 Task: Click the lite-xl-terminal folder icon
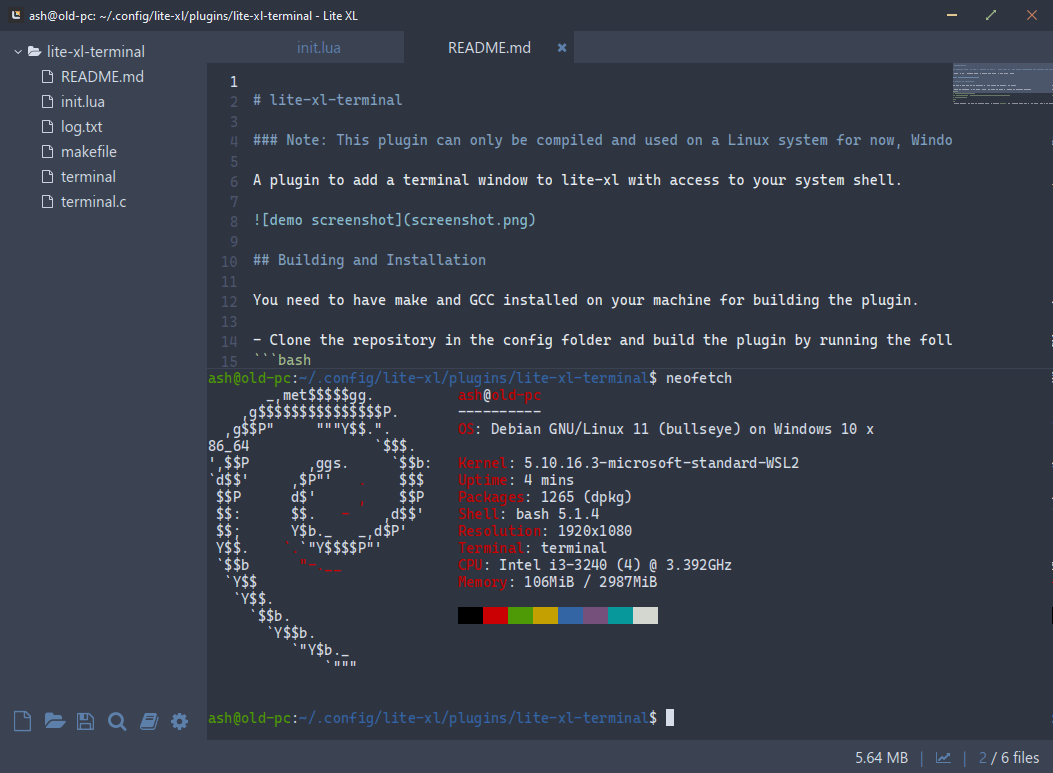point(34,52)
